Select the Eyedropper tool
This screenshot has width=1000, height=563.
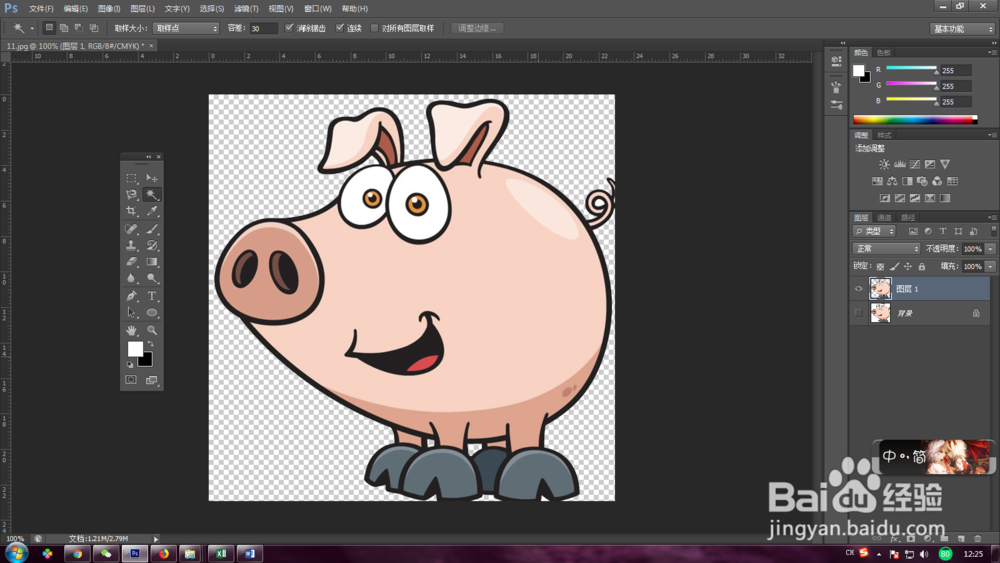(x=152, y=211)
